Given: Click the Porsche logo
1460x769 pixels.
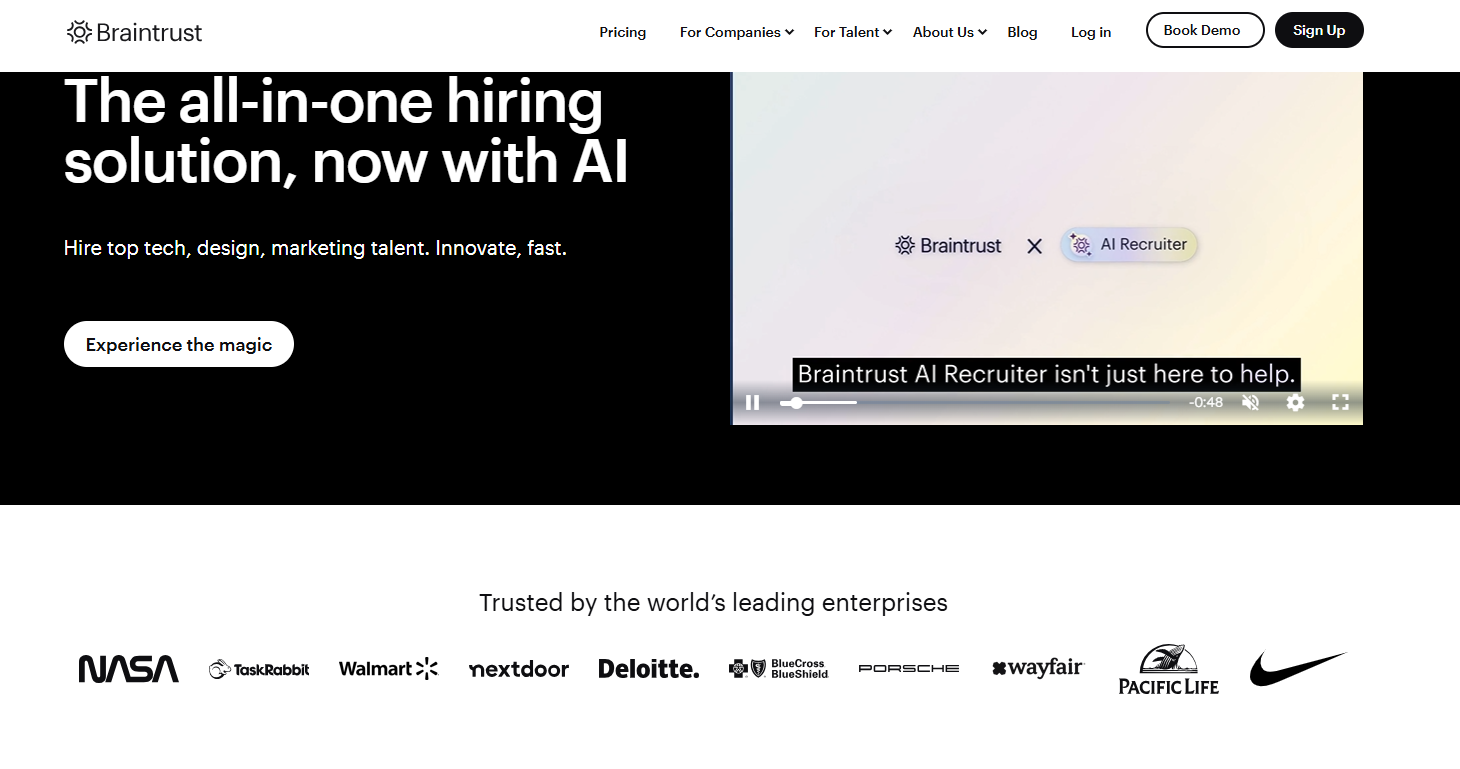Looking at the screenshot, I should coord(909,668).
